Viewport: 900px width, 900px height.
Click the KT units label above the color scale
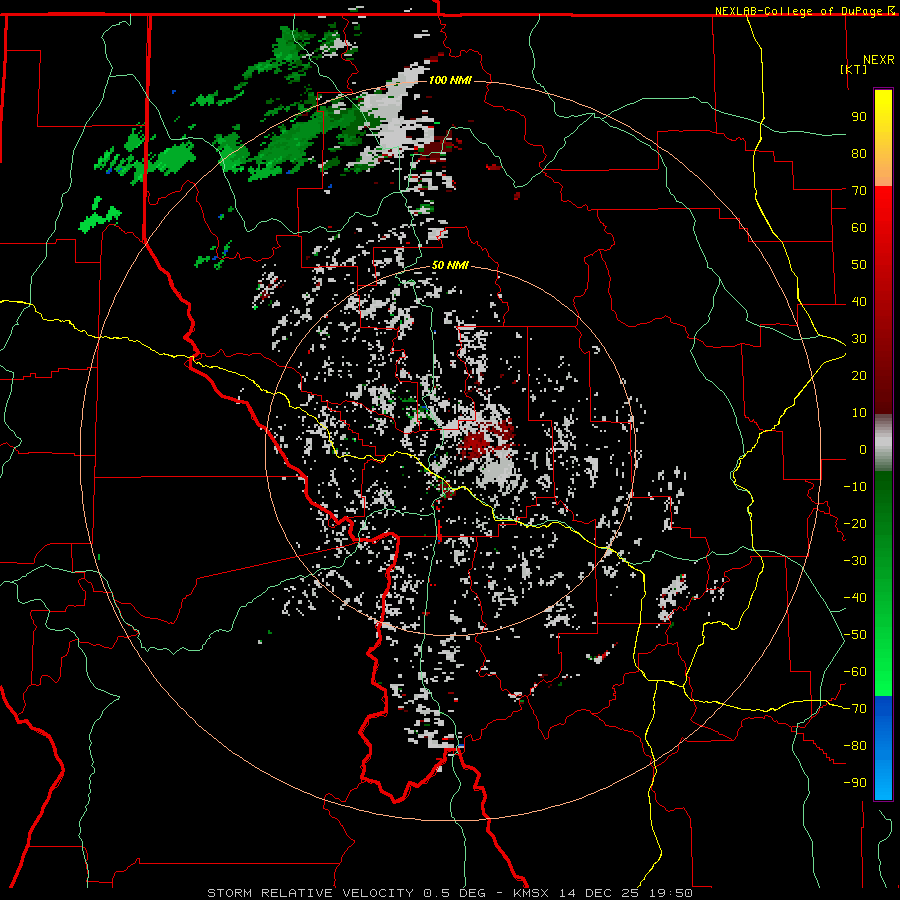tap(854, 69)
